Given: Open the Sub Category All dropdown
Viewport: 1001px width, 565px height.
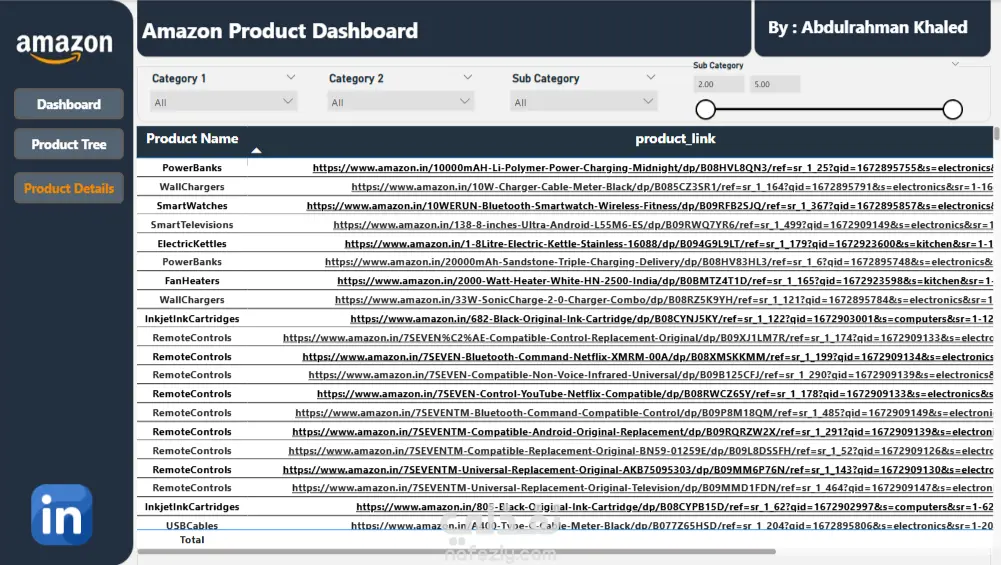Looking at the screenshot, I should click(x=583, y=102).
